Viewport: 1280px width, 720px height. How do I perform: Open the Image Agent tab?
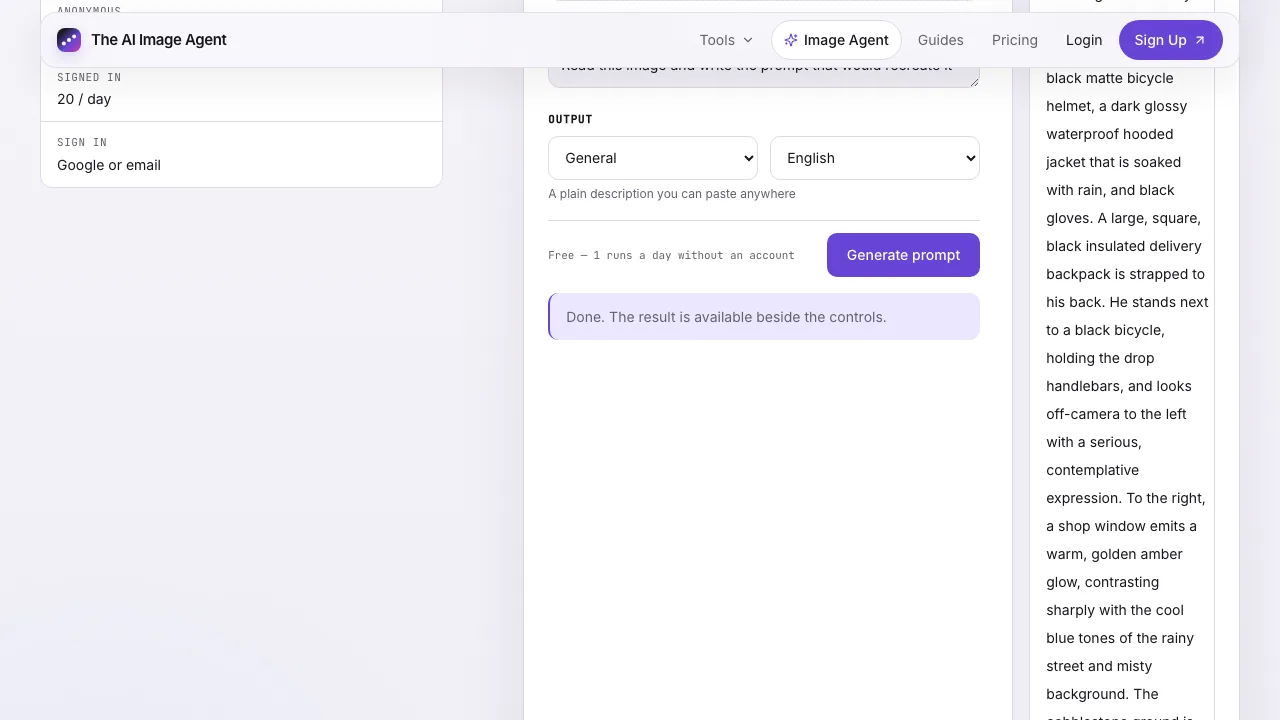836,40
